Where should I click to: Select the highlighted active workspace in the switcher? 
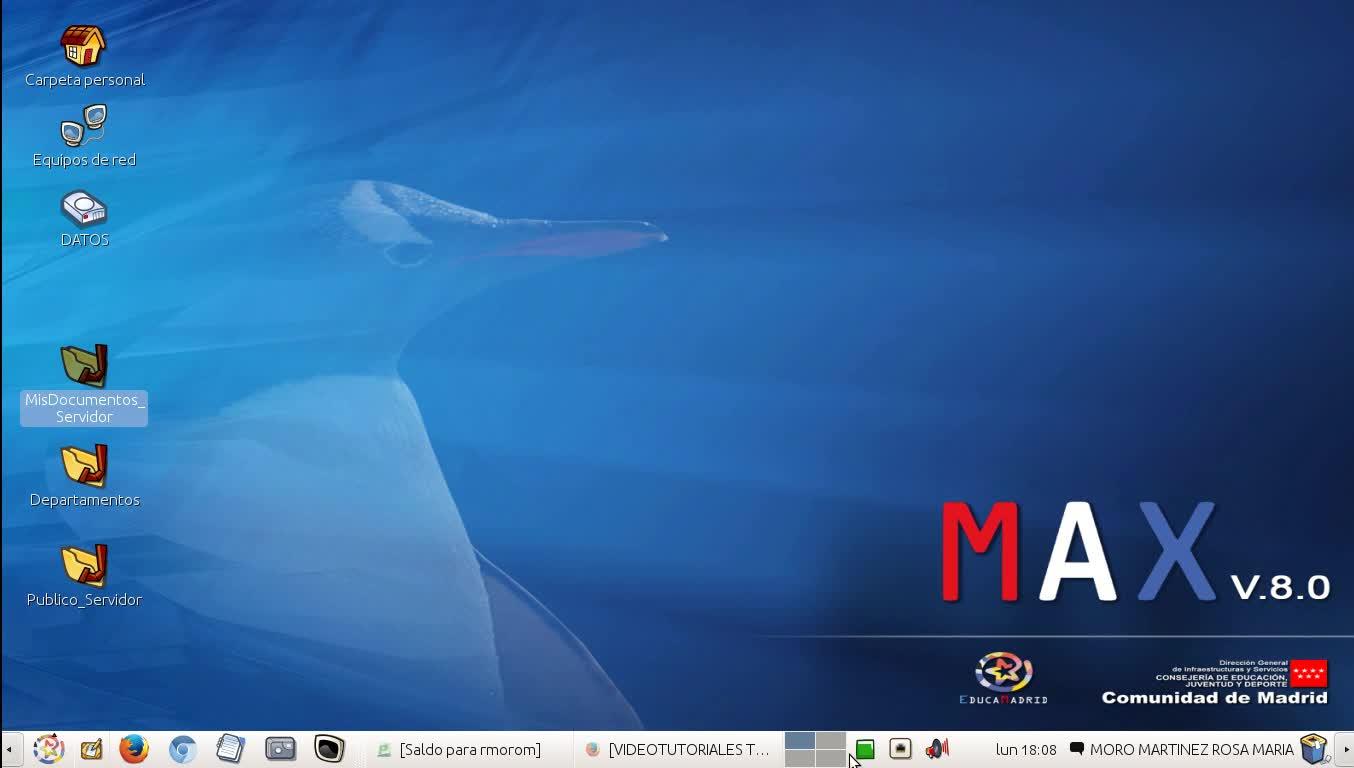click(x=800, y=740)
